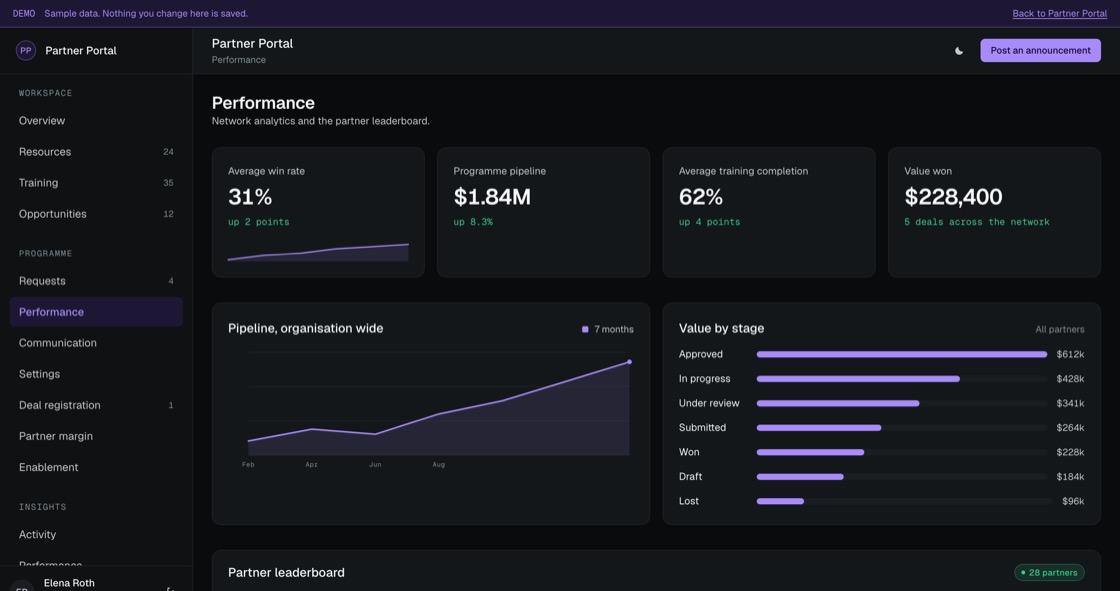The height and width of the screenshot is (591, 1120).
Task: Open Deal registration
Action: point(96,405)
